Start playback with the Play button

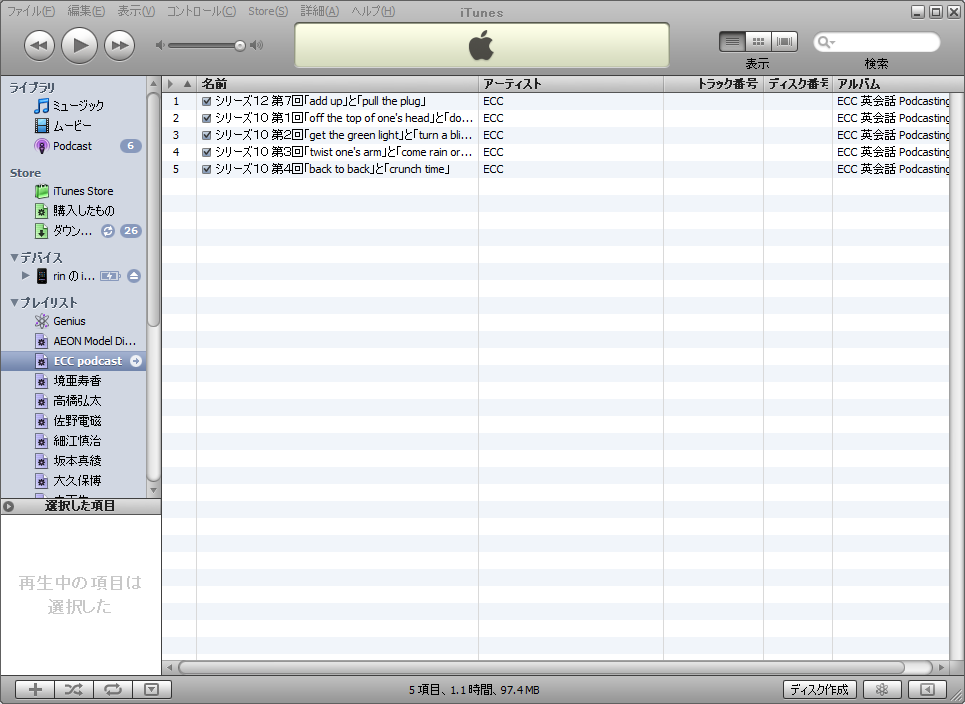point(79,45)
